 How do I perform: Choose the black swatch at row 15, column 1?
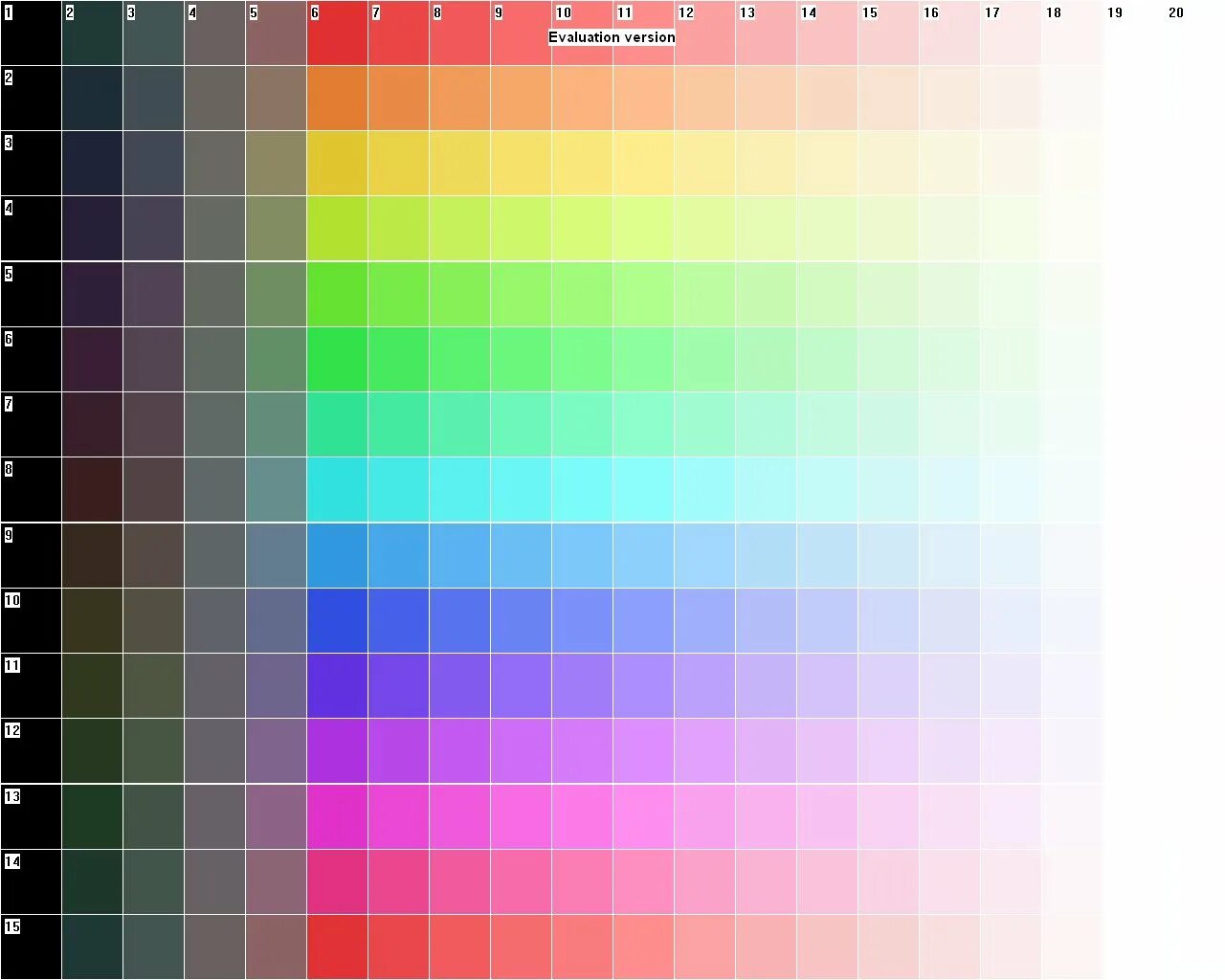click(x=31, y=947)
